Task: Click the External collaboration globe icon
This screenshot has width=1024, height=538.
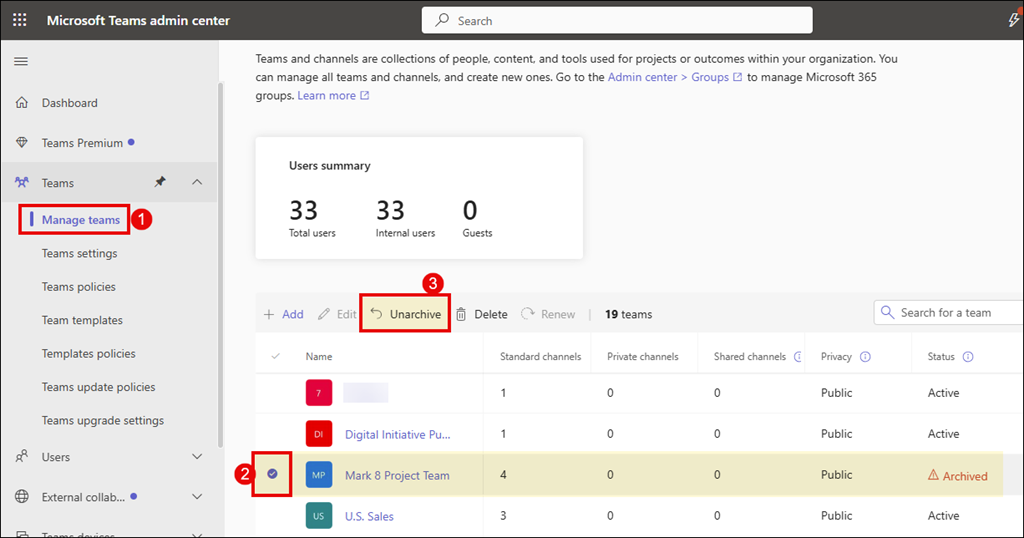Action: click(22, 496)
